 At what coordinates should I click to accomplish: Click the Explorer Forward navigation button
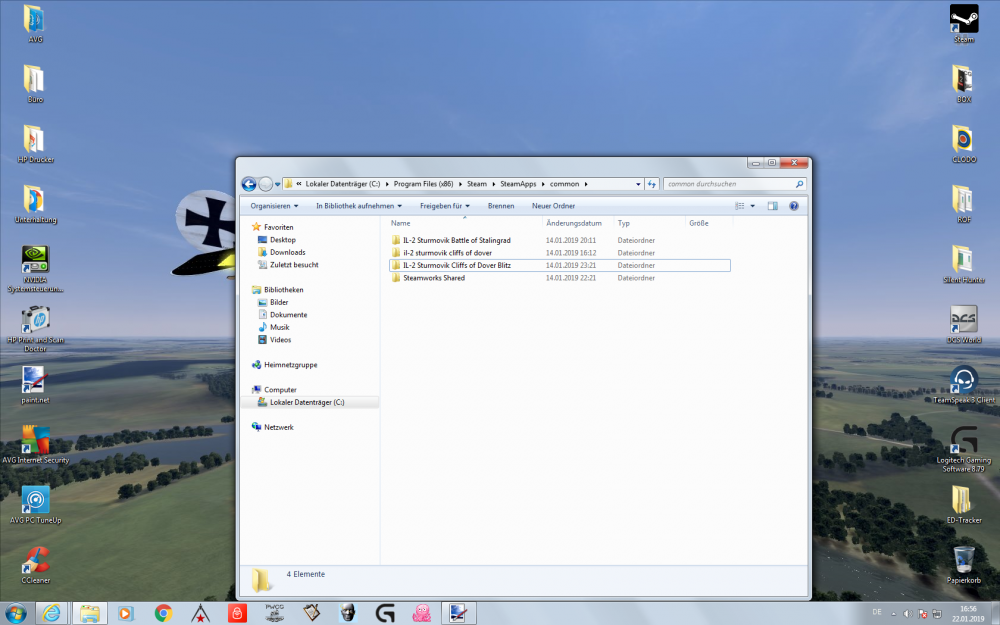(x=266, y=184)
